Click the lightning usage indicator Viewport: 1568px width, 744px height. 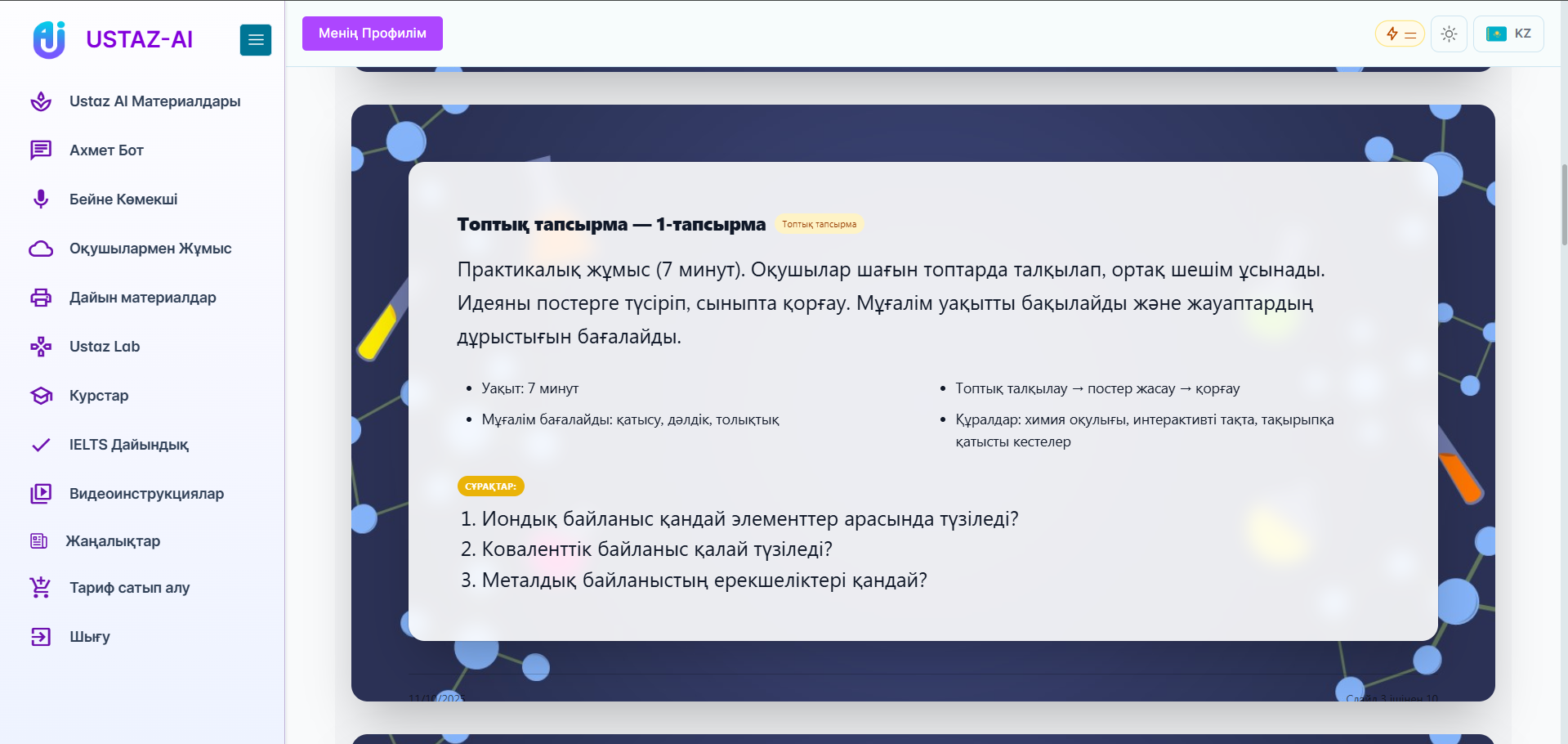(1399, 34)
